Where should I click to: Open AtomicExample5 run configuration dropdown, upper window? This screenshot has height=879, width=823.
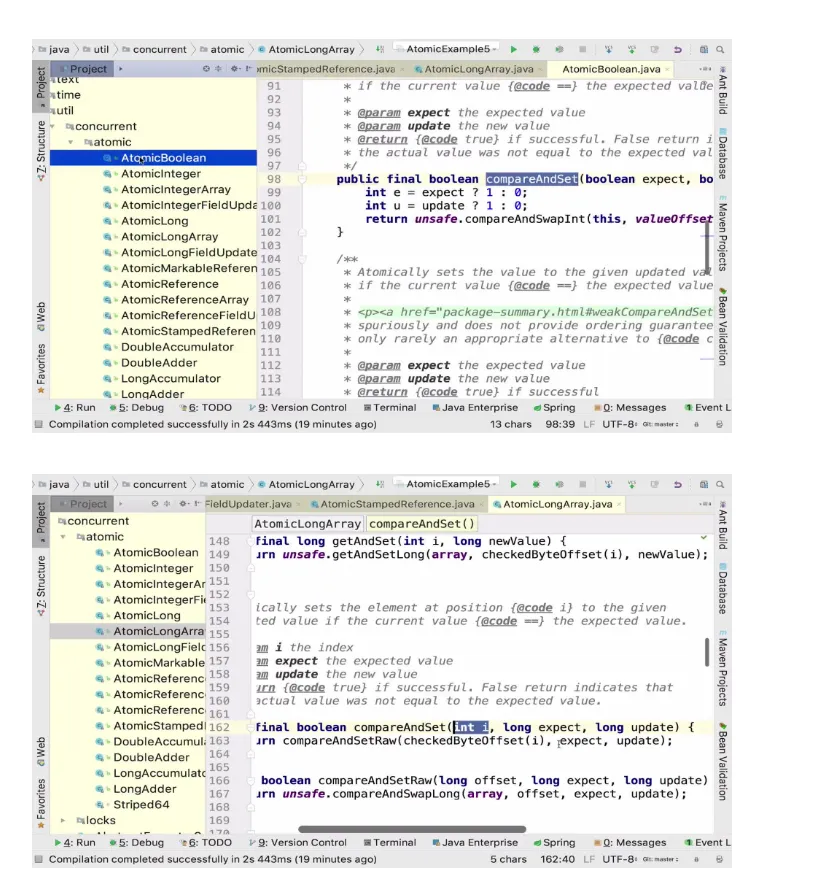point(447,49)
